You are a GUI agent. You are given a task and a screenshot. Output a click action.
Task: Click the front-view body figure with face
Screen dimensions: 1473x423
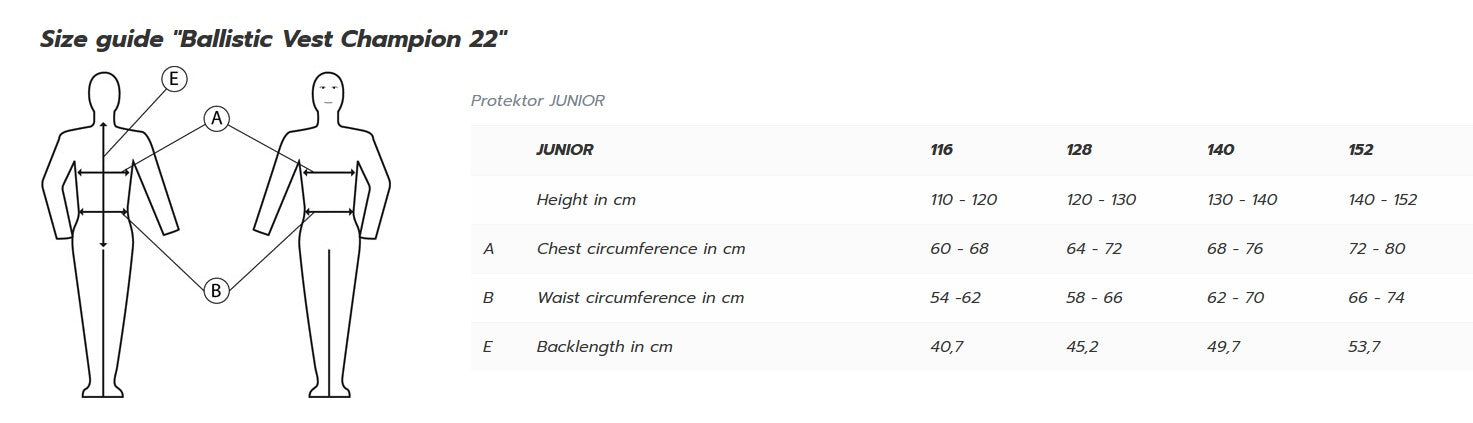(330, 236)
